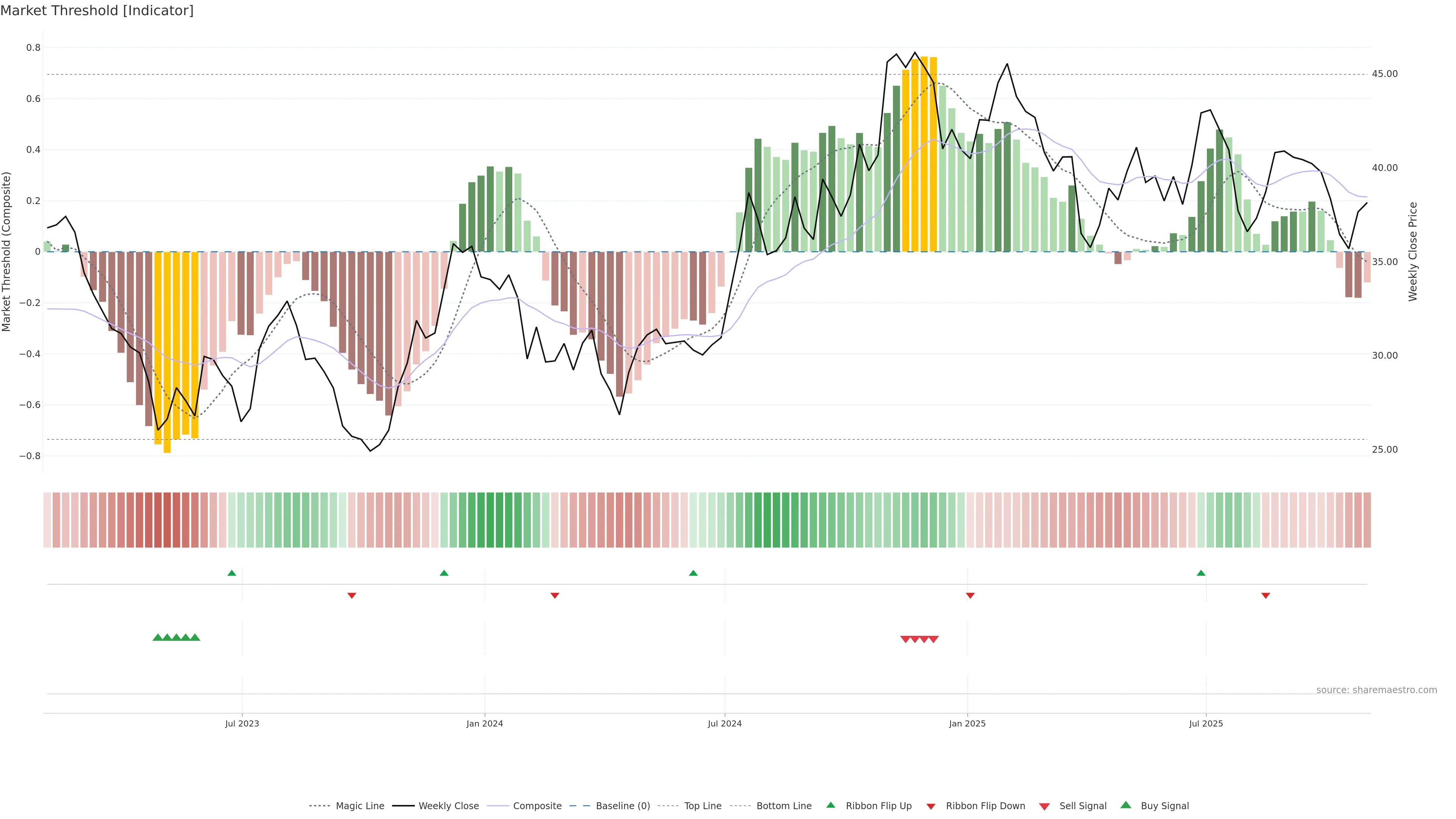The width and height of the screenshot is (1456, 819).
Task: Click the green flip-up marker just before Jul 2025
Action: (1201, 573)
